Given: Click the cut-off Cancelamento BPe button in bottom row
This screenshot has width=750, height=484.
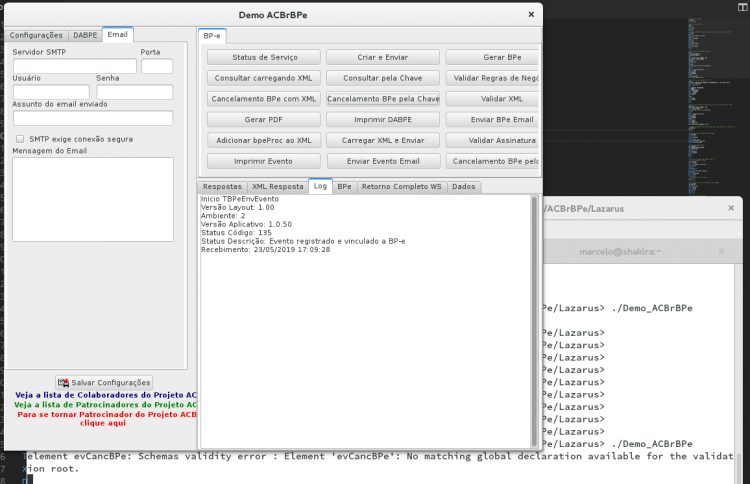Looking at the screenshot, I should (x=492, y=161).
